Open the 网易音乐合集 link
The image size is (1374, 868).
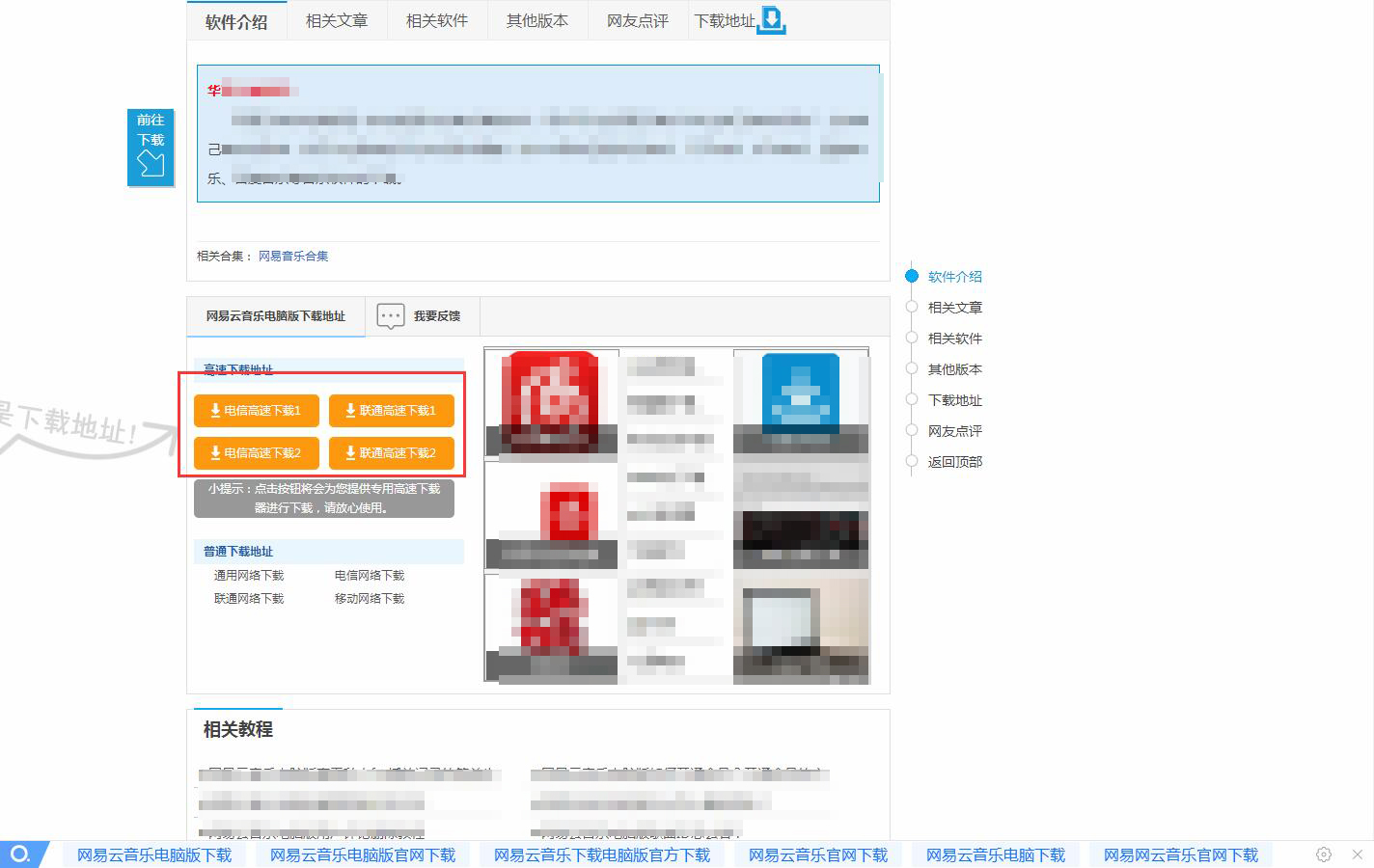293,257
